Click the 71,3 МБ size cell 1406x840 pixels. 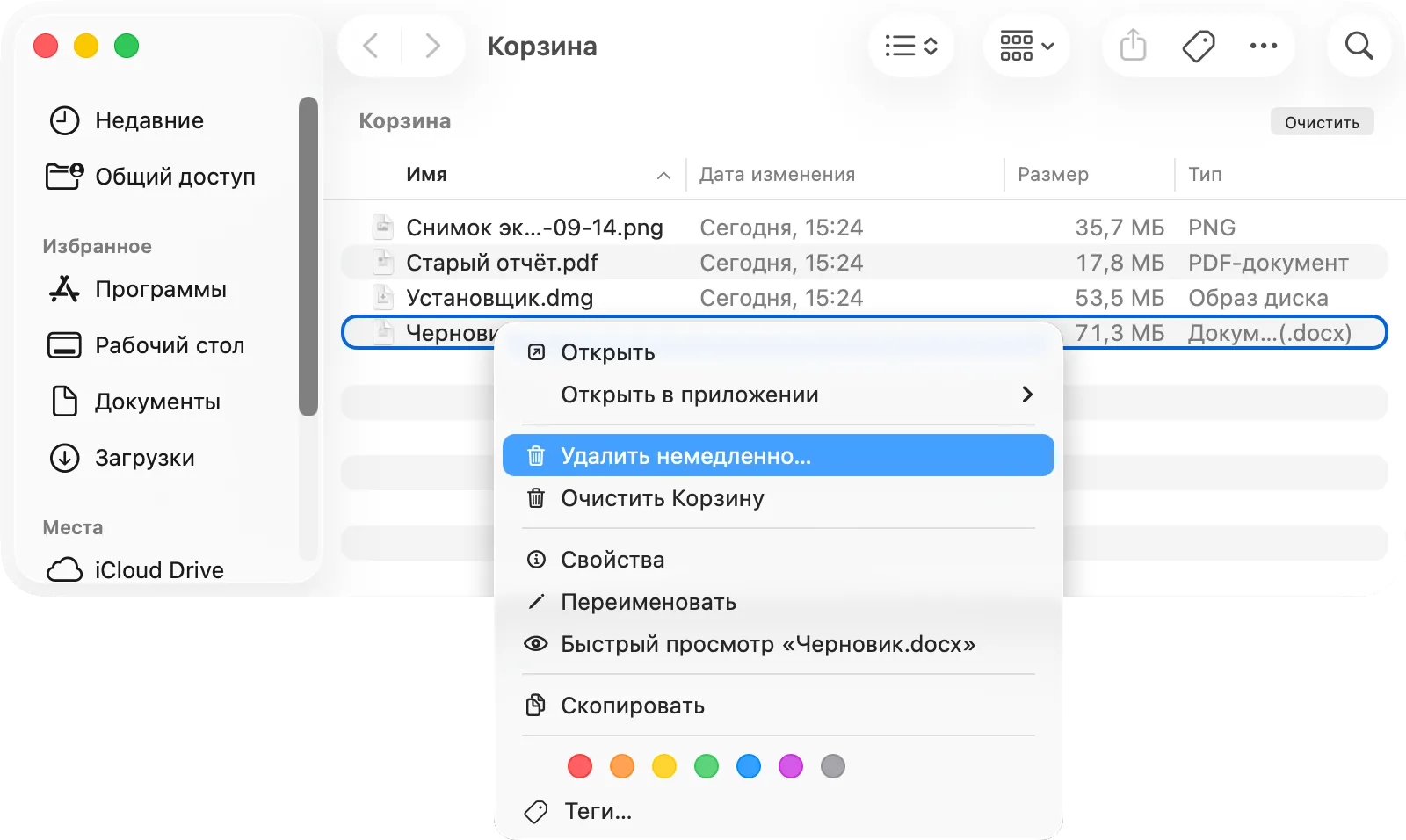pos(1120,333)
